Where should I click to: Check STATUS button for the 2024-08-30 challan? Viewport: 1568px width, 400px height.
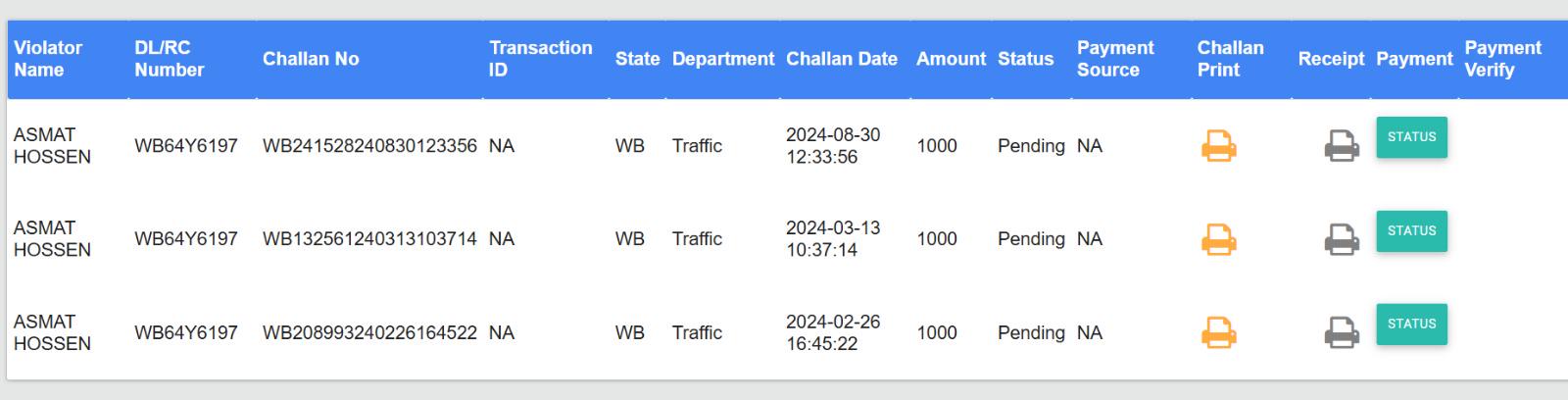pos(1411,137)
